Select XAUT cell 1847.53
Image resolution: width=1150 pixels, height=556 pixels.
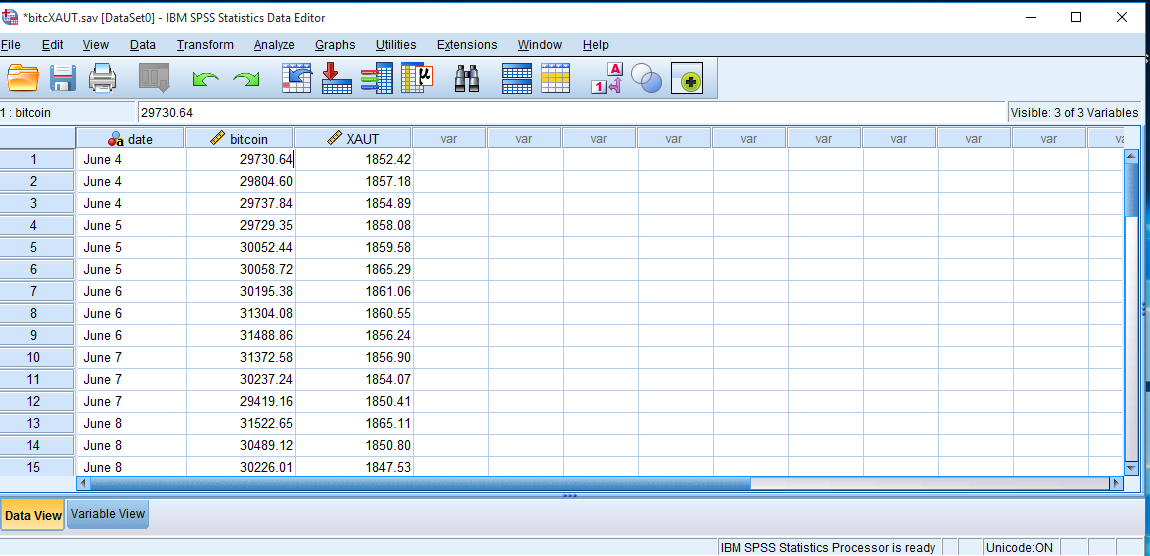point(354,467)
